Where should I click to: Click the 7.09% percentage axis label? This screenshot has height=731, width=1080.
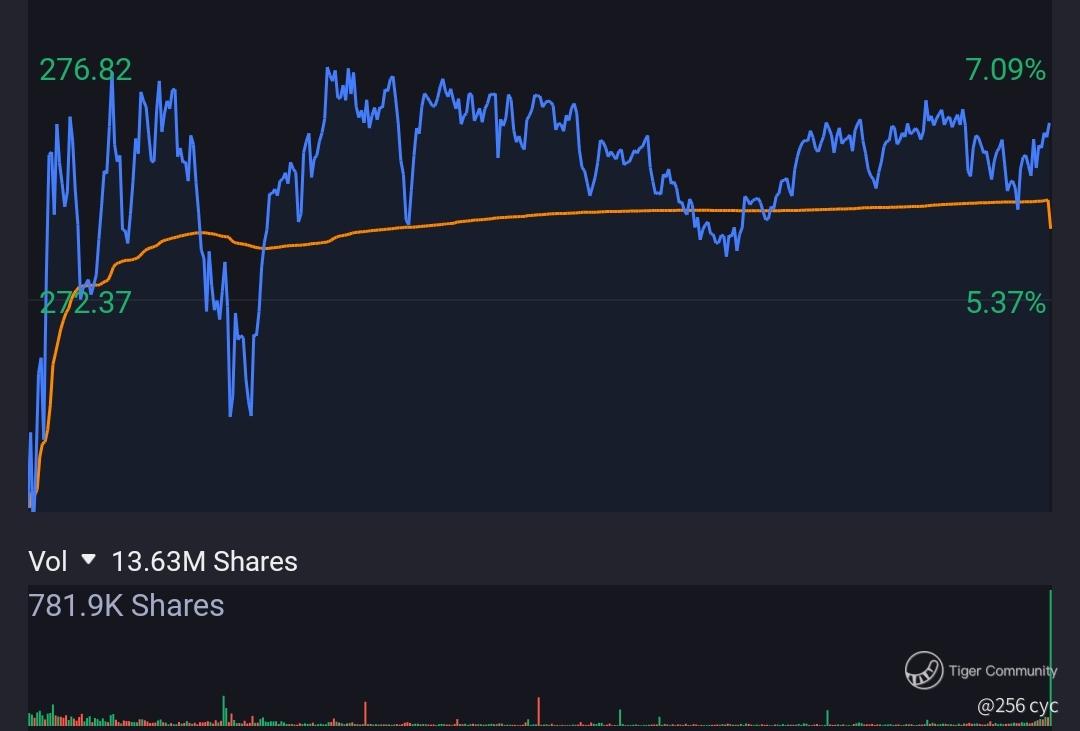point(1006,70)
